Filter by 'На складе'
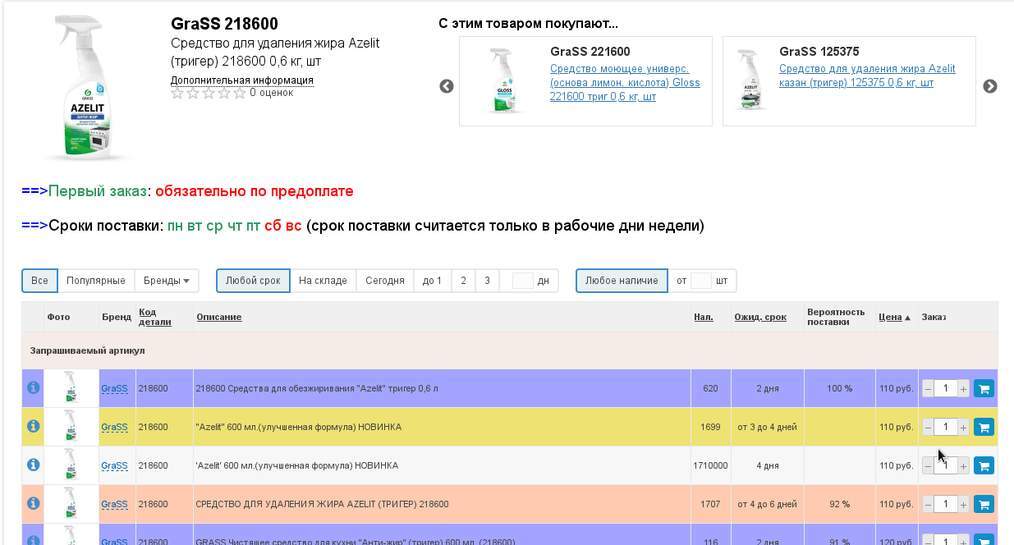The width and height of the screenshot is (1014, 545). point(323,281)
